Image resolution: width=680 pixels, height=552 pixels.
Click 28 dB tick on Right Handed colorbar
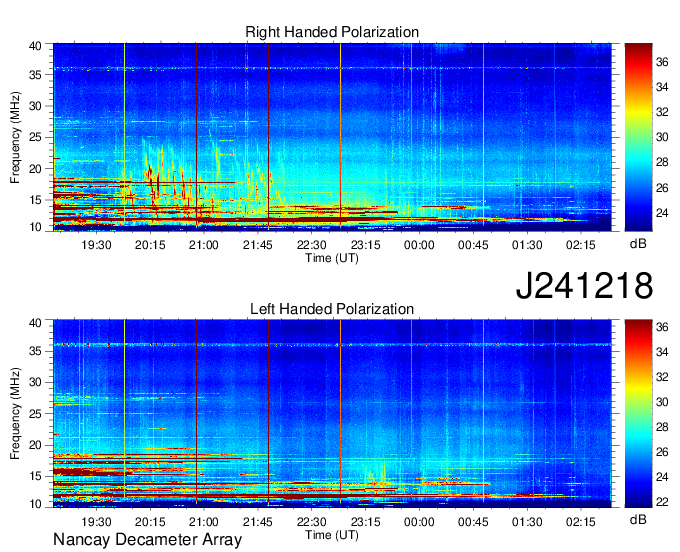662,163
